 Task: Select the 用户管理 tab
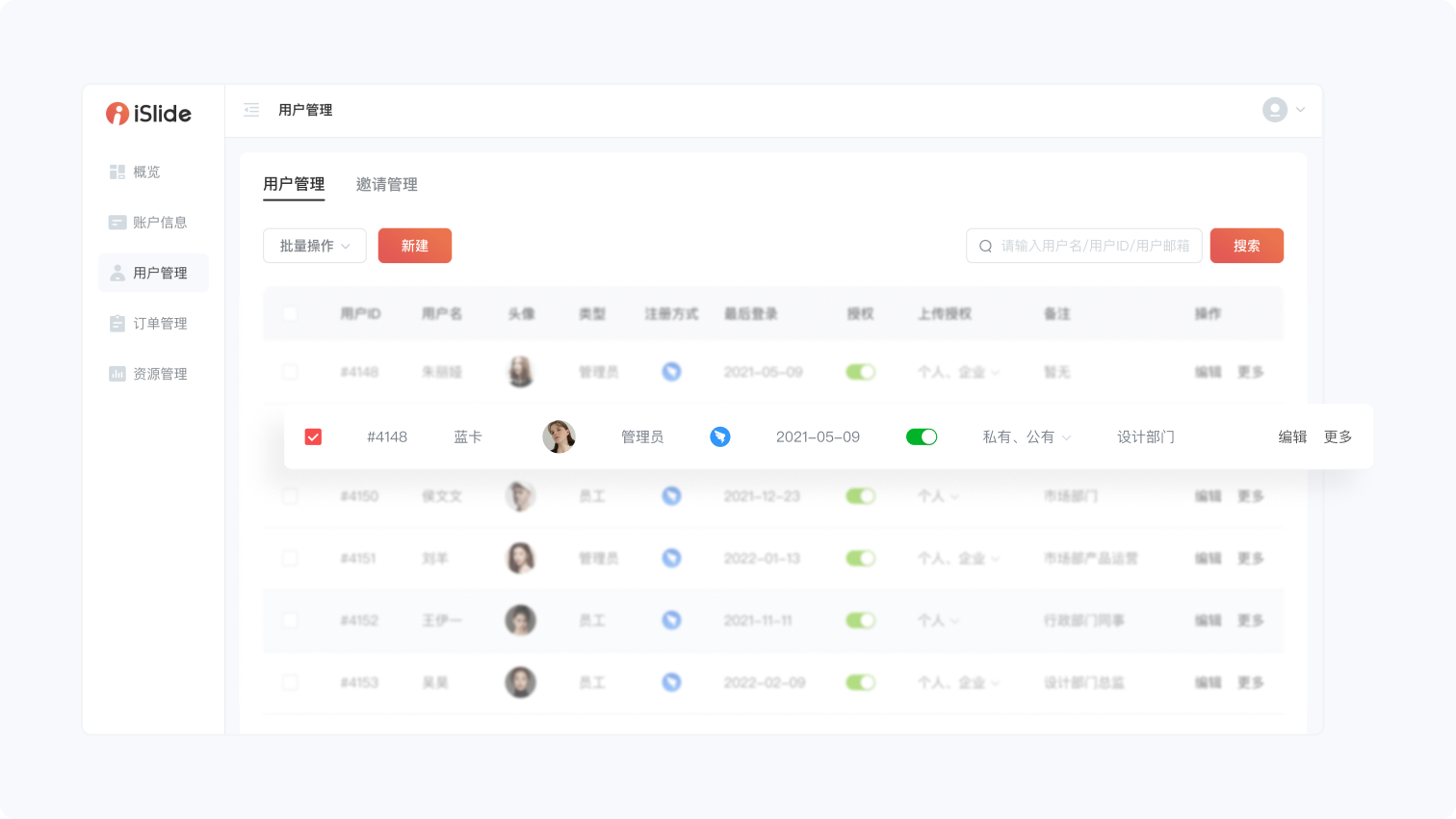pos(294,184)
